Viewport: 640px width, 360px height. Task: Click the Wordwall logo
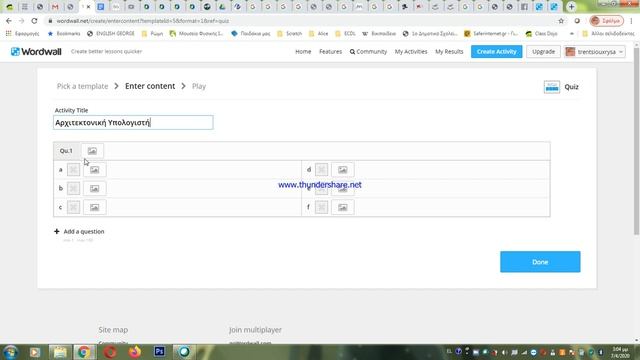click(x=36, y=51)
